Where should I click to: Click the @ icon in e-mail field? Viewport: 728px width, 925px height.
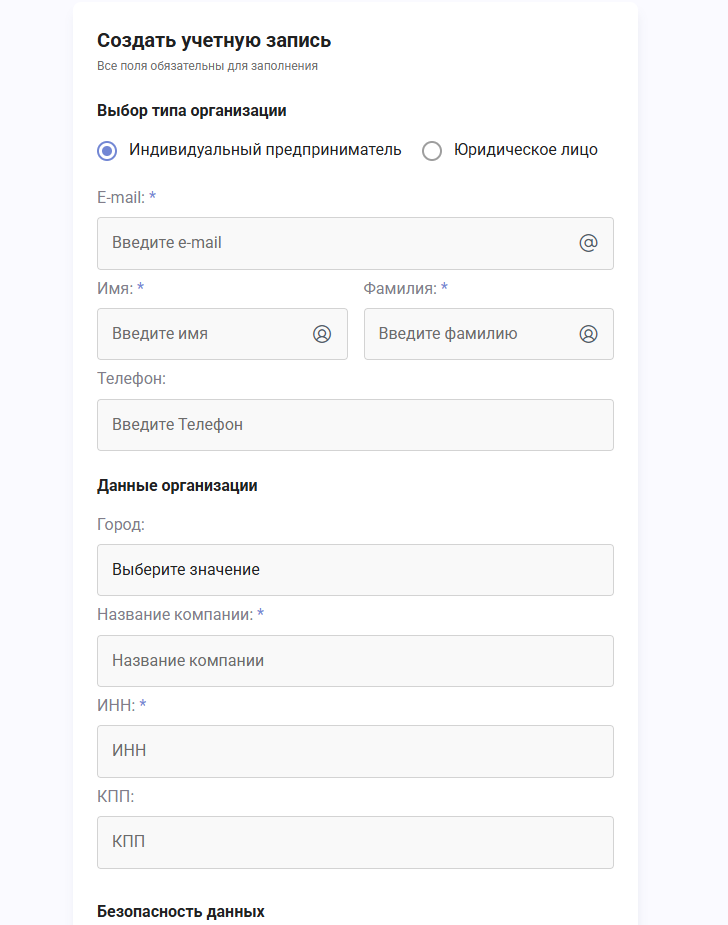(588, 243)
